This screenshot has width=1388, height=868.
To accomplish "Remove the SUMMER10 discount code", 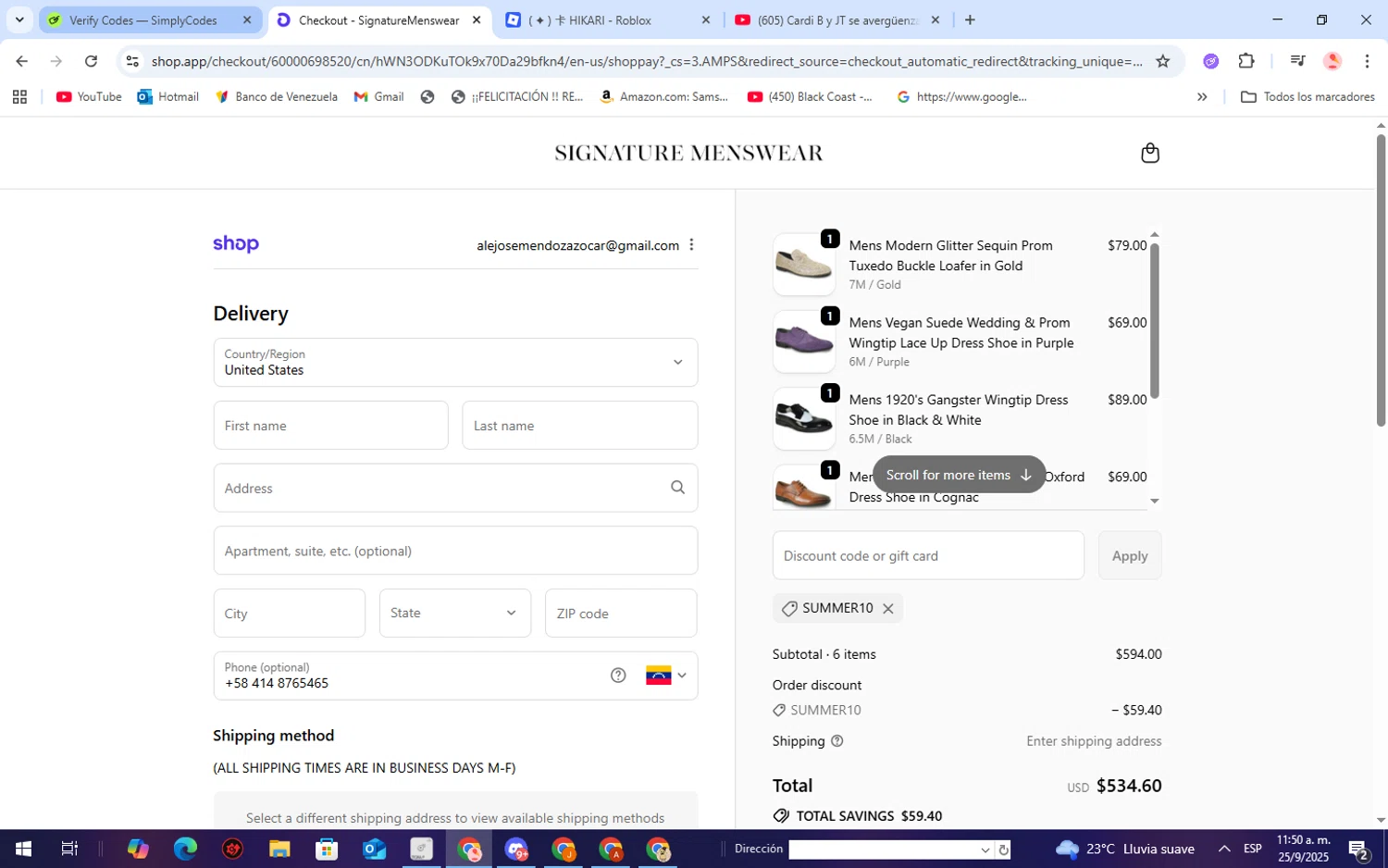I will click(x=887, y=608).
